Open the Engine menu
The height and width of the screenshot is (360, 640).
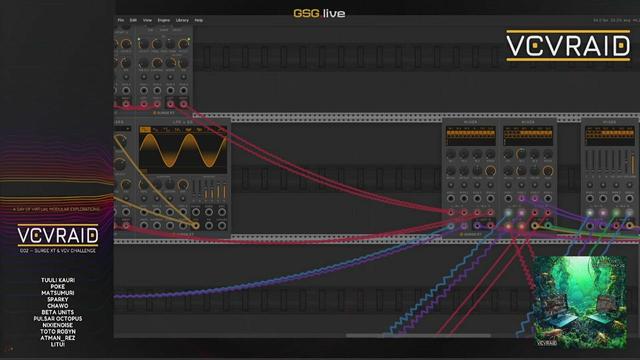[x=164, y=20]
